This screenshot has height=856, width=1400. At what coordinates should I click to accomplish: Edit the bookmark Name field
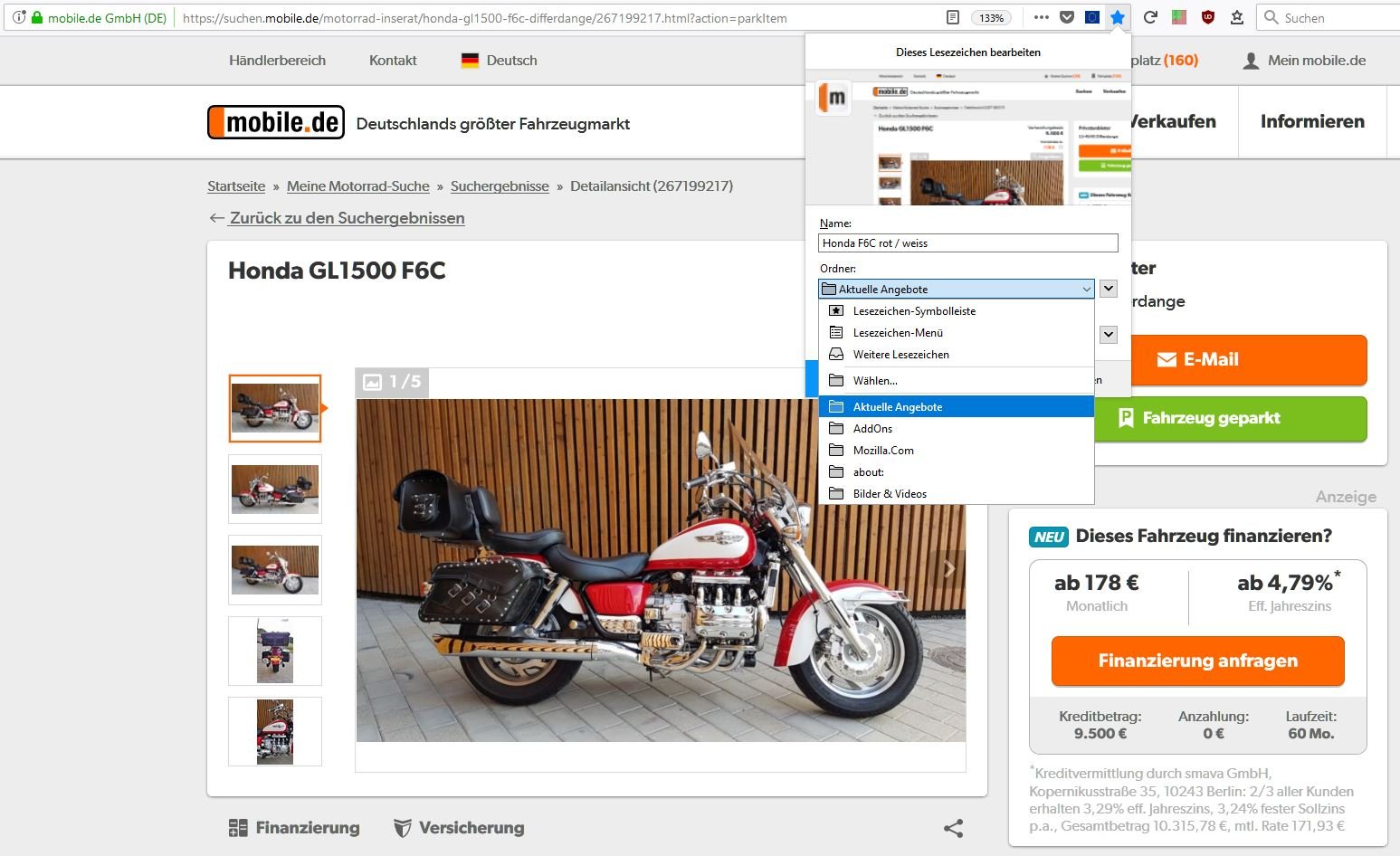click(968, 243)
